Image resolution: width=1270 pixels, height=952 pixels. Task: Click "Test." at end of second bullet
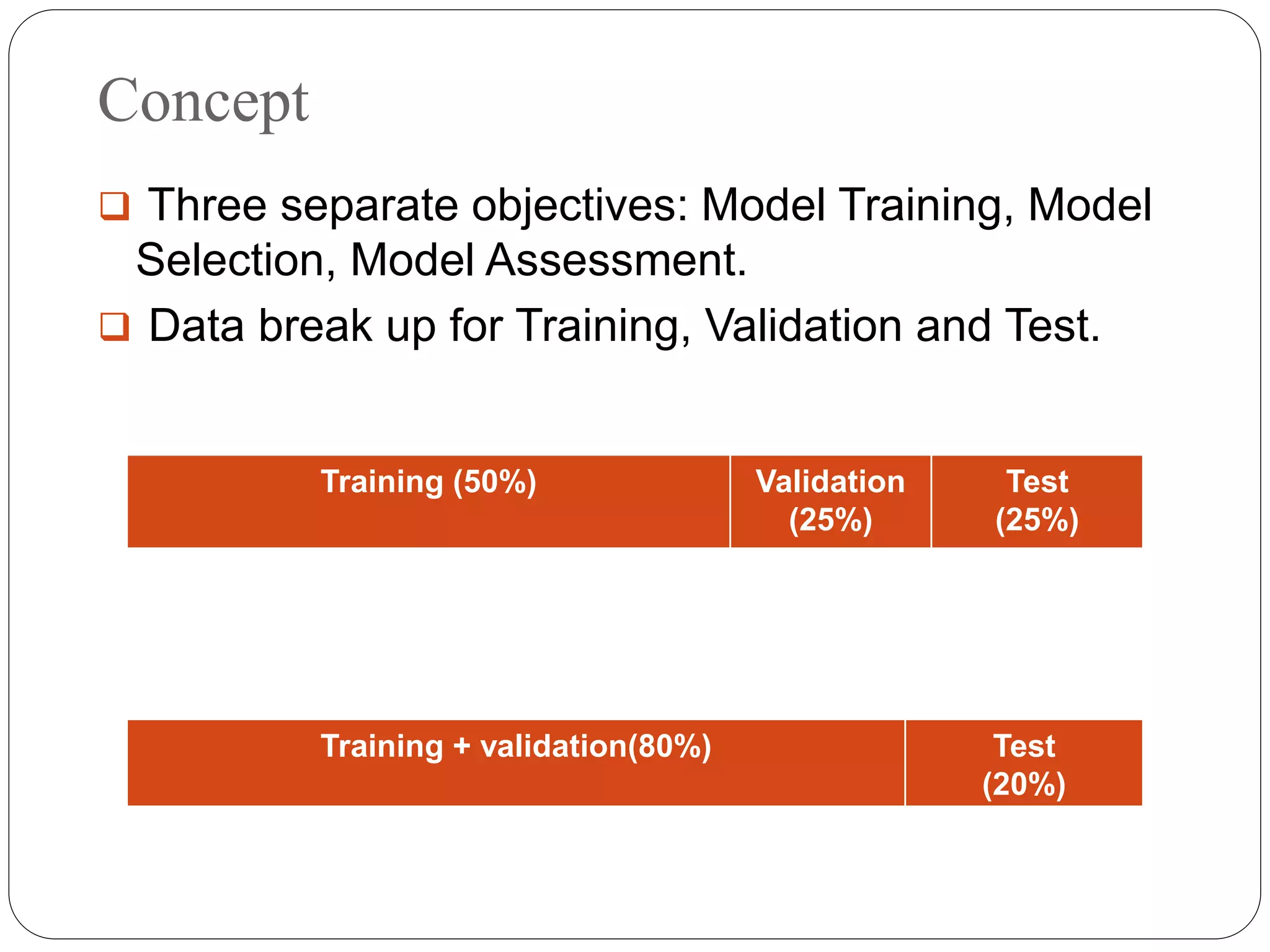[x=1052, y=326]
